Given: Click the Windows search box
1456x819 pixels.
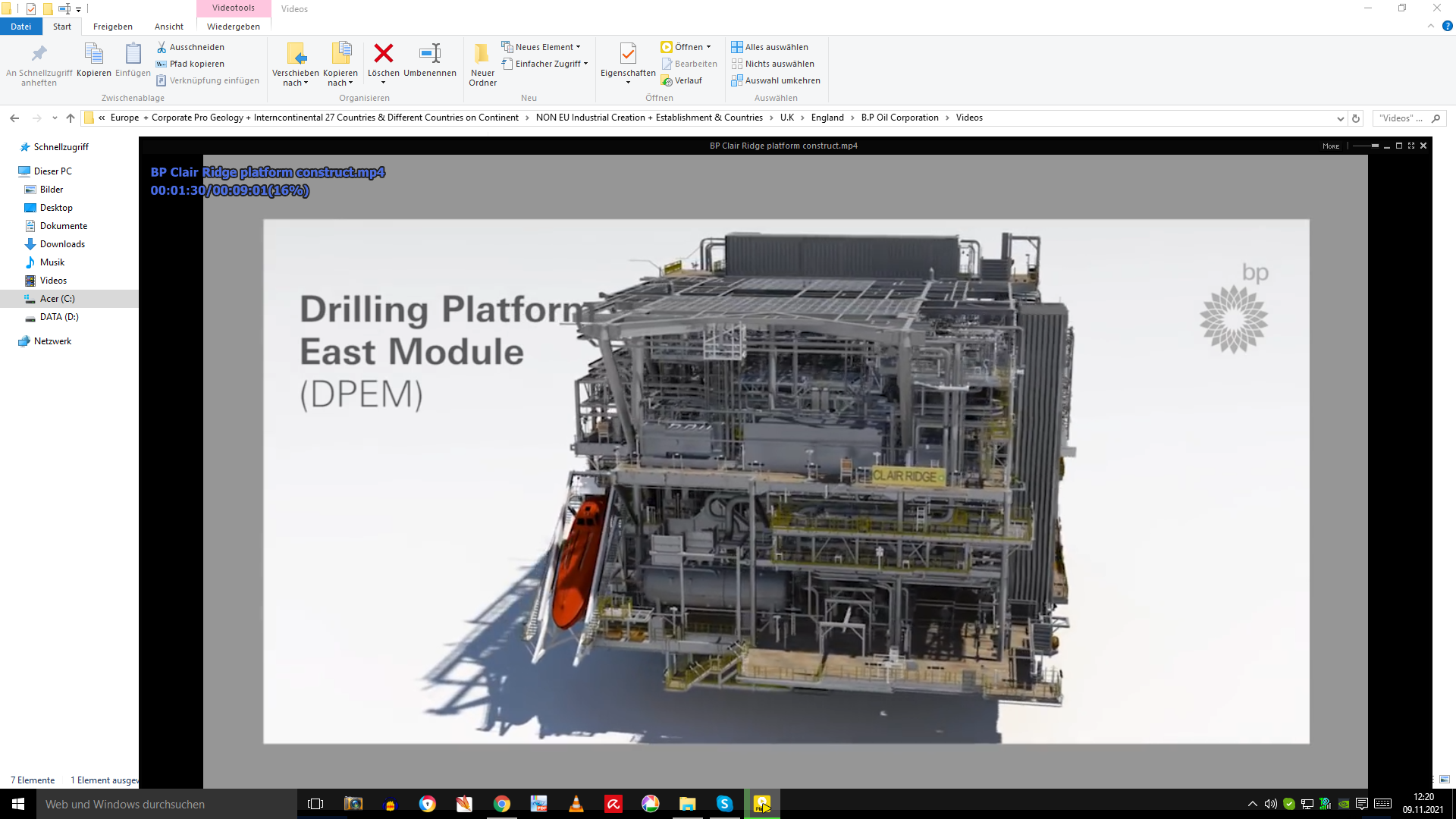Looking at the screenshot, I should [x=167, y=804].
